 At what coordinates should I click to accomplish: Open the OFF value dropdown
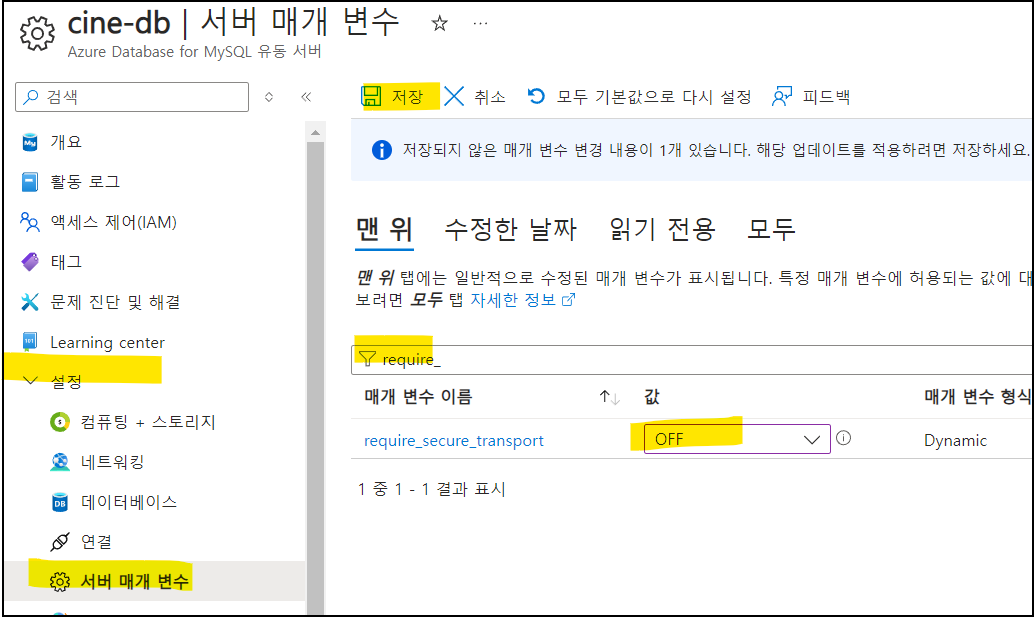pos(737,439)
